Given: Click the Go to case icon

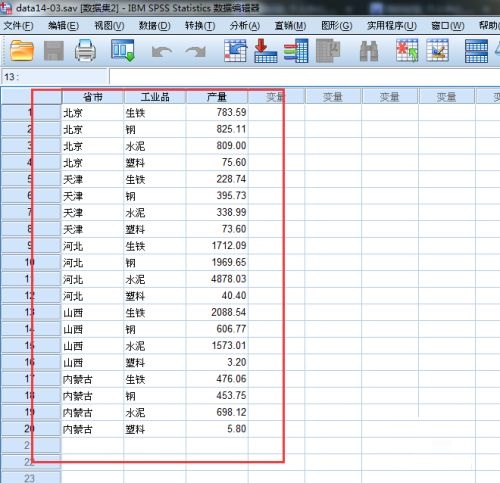Looking at the screenshot, I should (x=235, y=51).
